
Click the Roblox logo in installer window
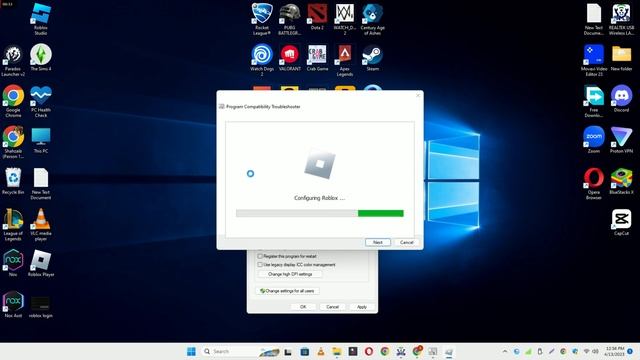pos(320,164)
